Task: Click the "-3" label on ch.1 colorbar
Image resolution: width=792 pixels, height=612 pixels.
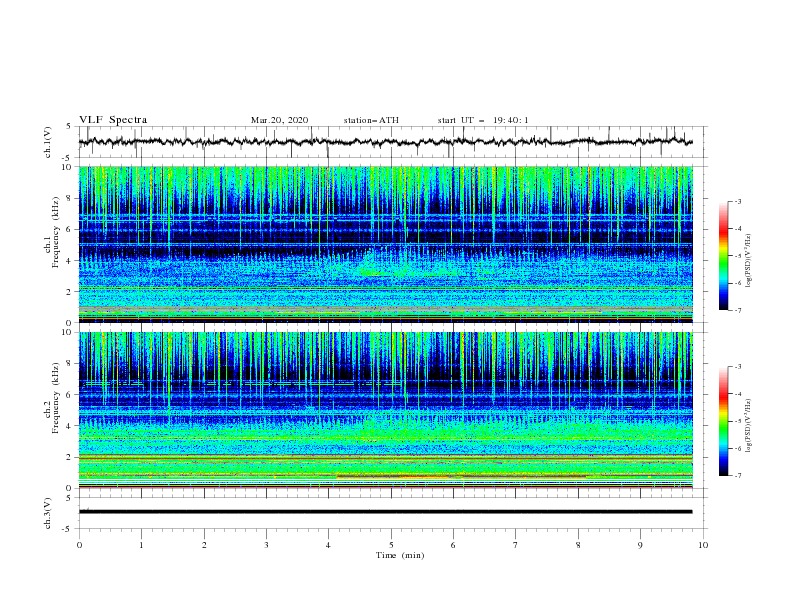Action: (x=738, y=201)
